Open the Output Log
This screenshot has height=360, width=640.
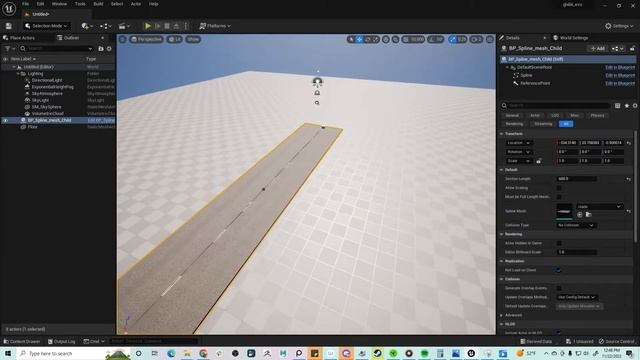[x=61, y=341]
